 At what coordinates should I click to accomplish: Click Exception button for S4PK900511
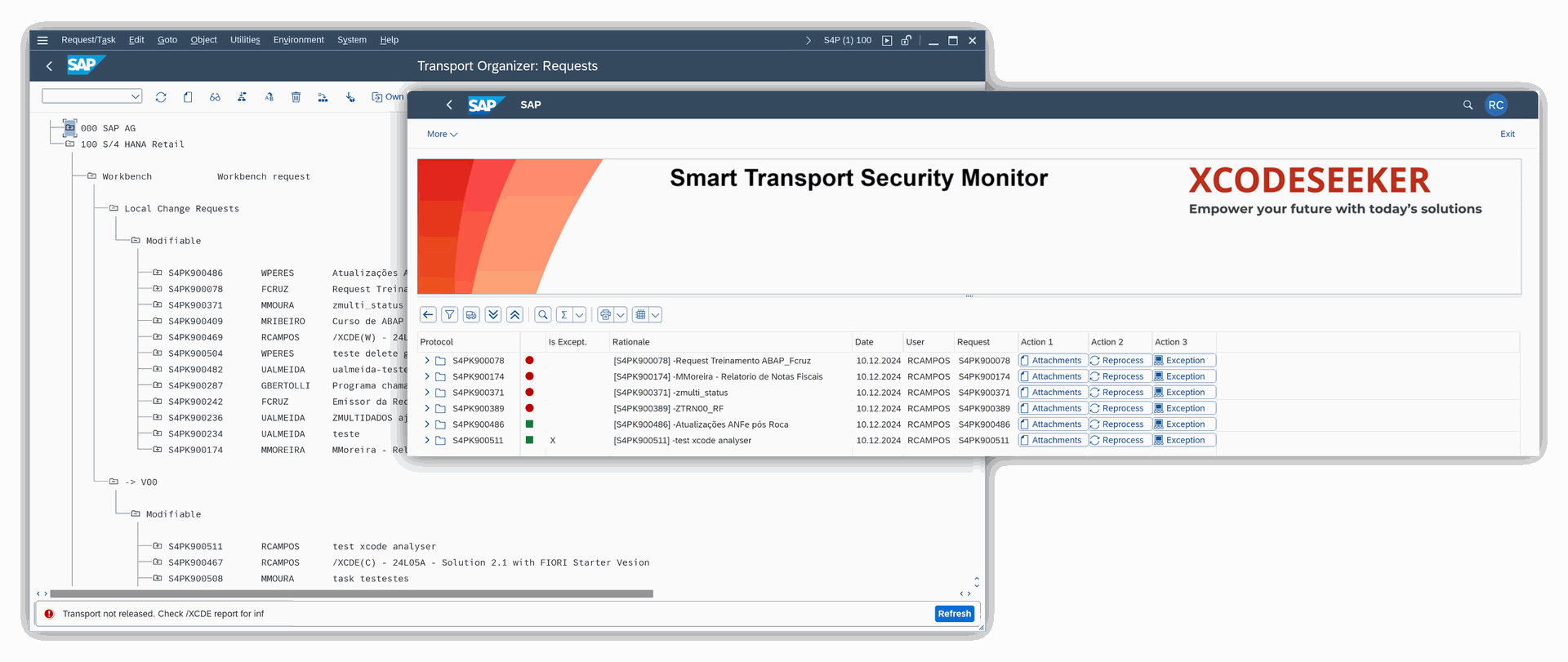[x=1184, y=440]
